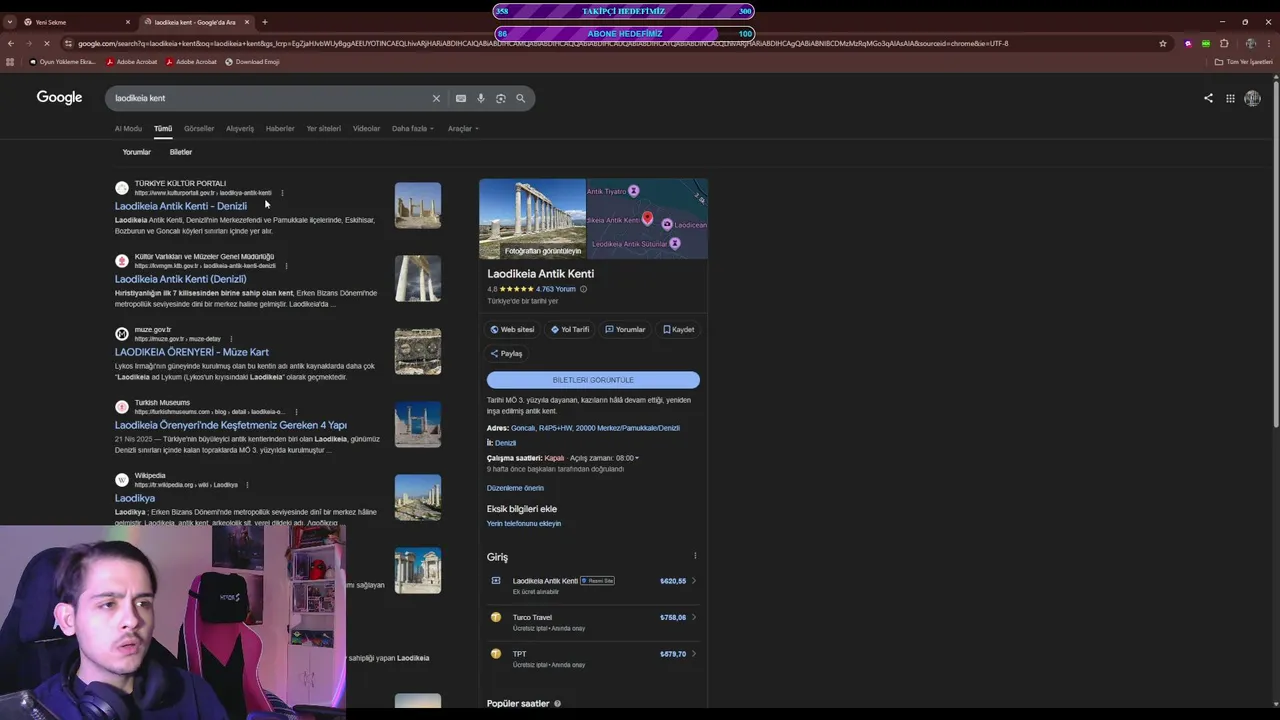Image resolution: width=1280 pixels, height=720 pixels.
Task: Clear the search box with the X icon
Action: click(x=436, y=98)
